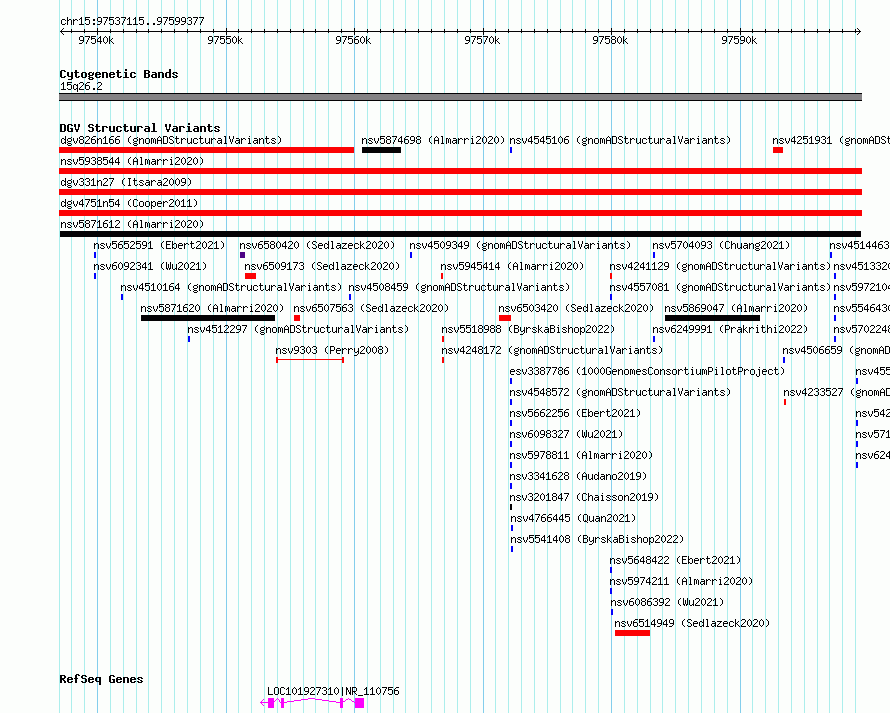Click the DGV Structural Variants track title
890x713 pixels.
[140, 128]
